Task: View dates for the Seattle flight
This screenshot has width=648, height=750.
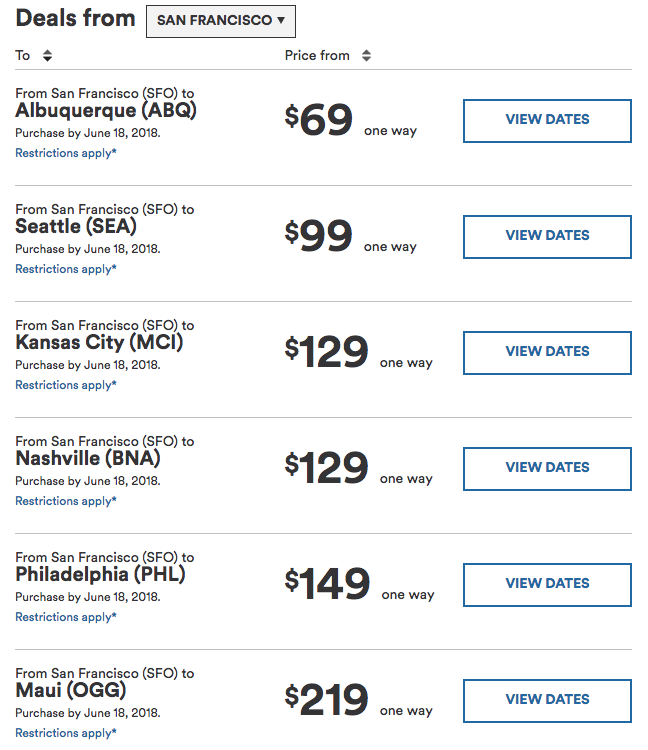Action: coord(547,236)
